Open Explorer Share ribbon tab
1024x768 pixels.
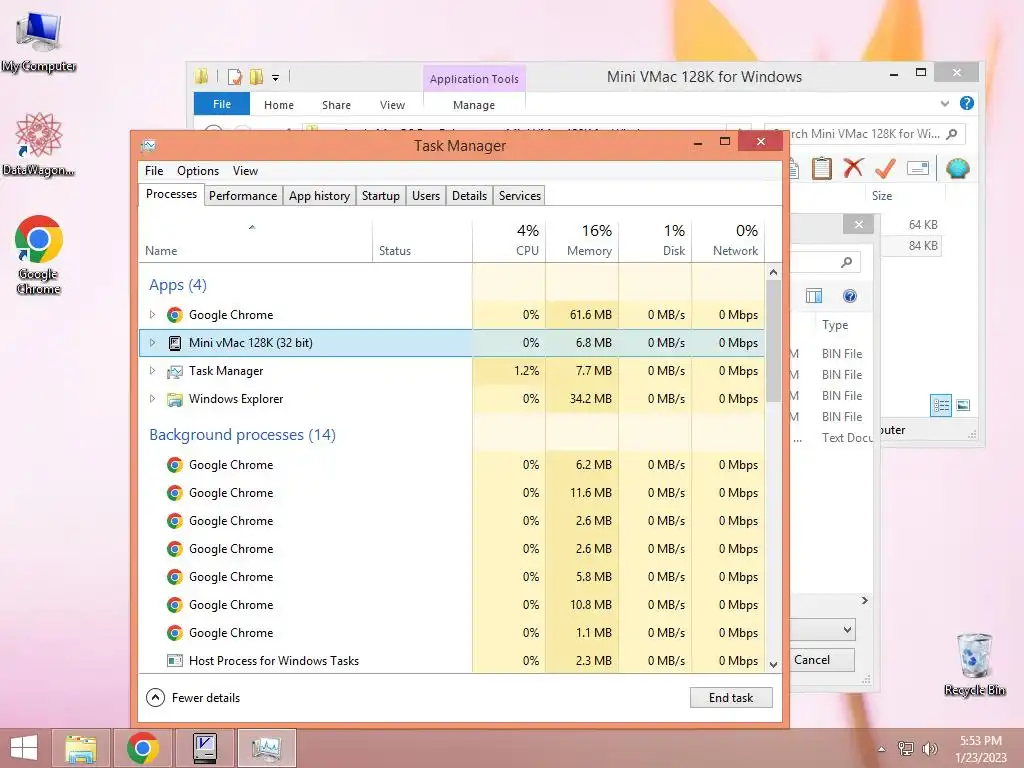pyautogui.click(x=336, y=104)
